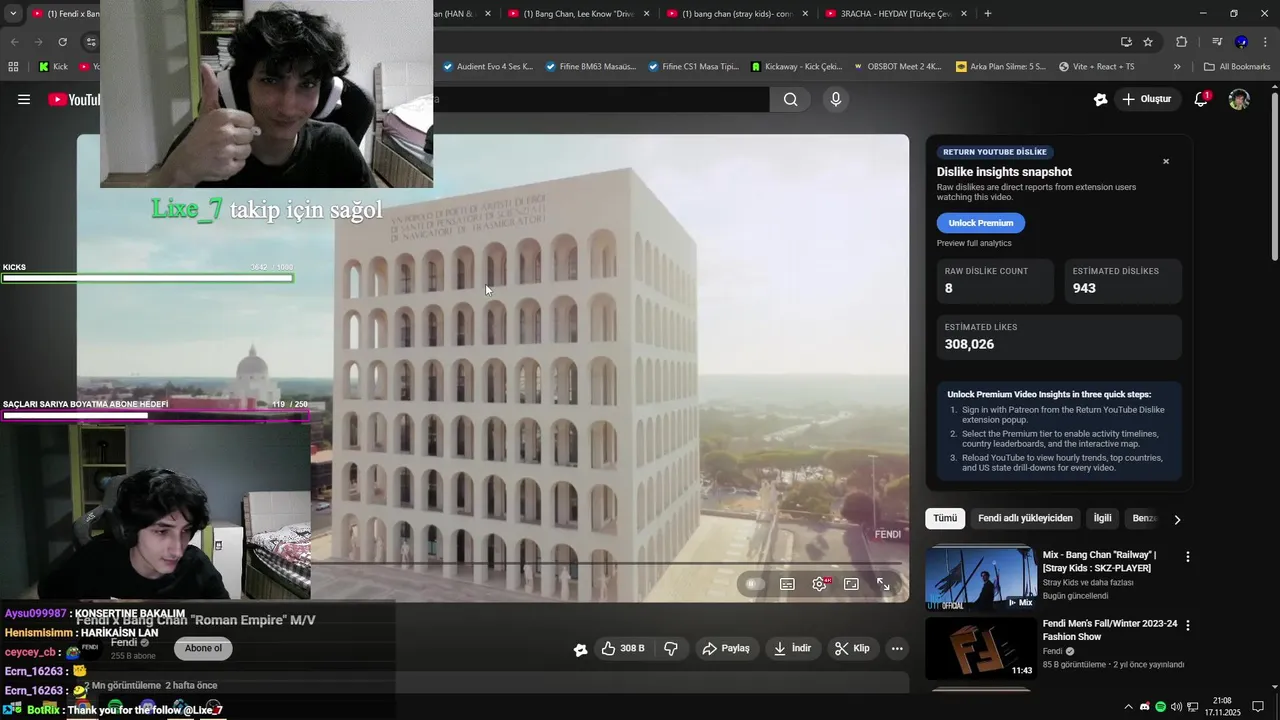Open Discord from system tray

(x=1145, y=707)
